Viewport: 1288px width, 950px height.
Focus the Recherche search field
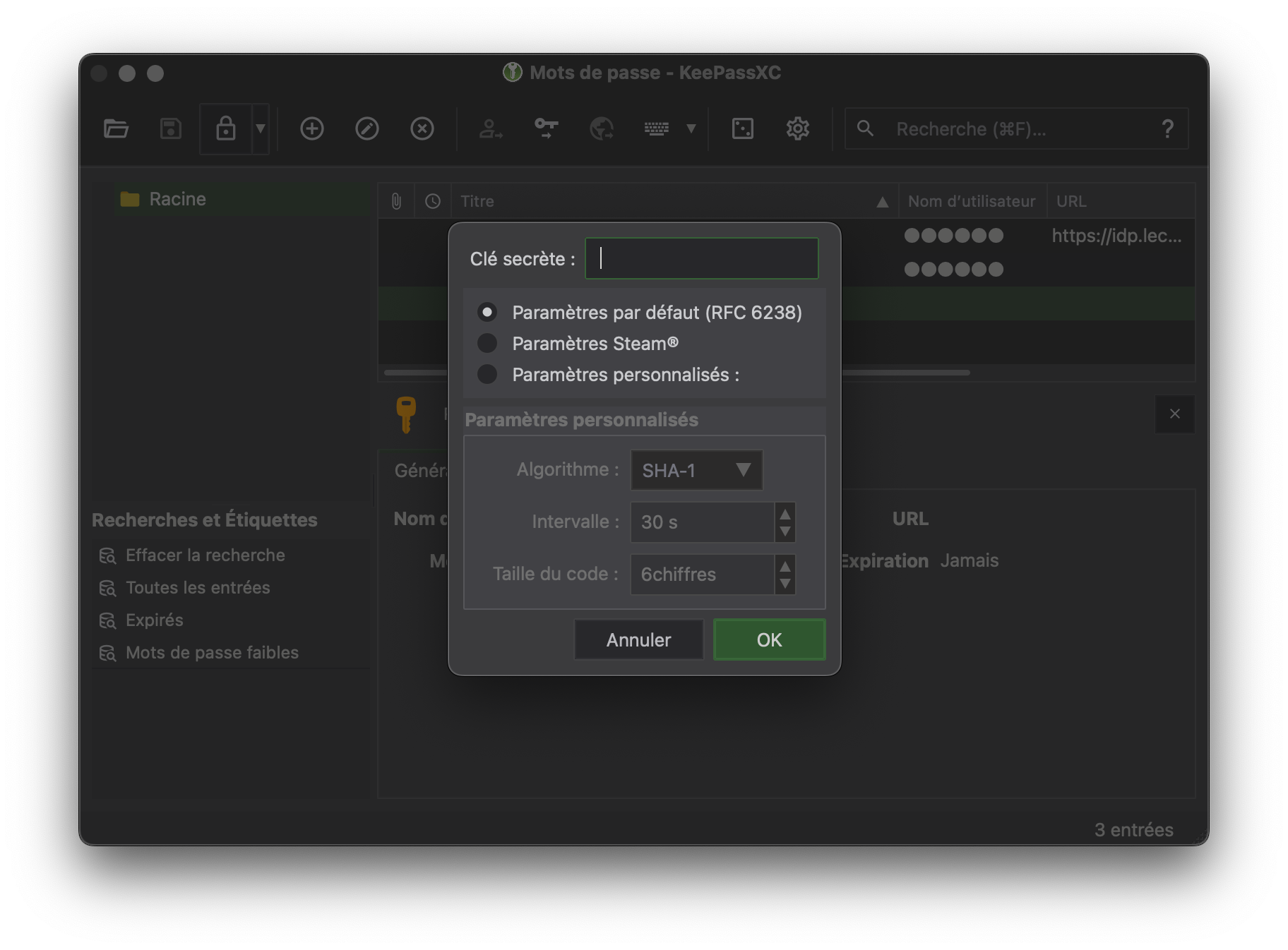coord(1016,128)
